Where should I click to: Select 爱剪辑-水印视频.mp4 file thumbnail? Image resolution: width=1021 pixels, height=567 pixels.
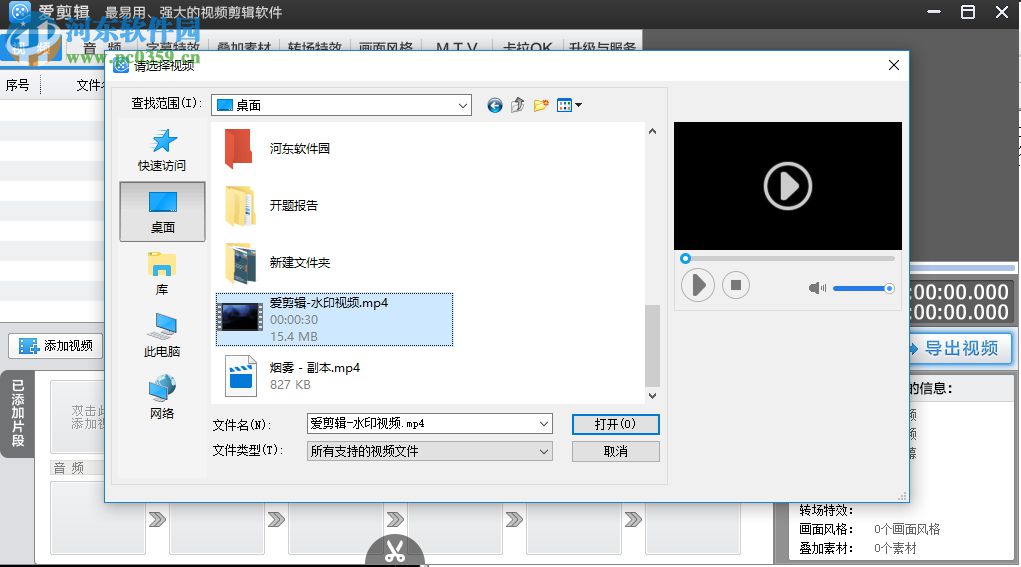click(240, 319)
